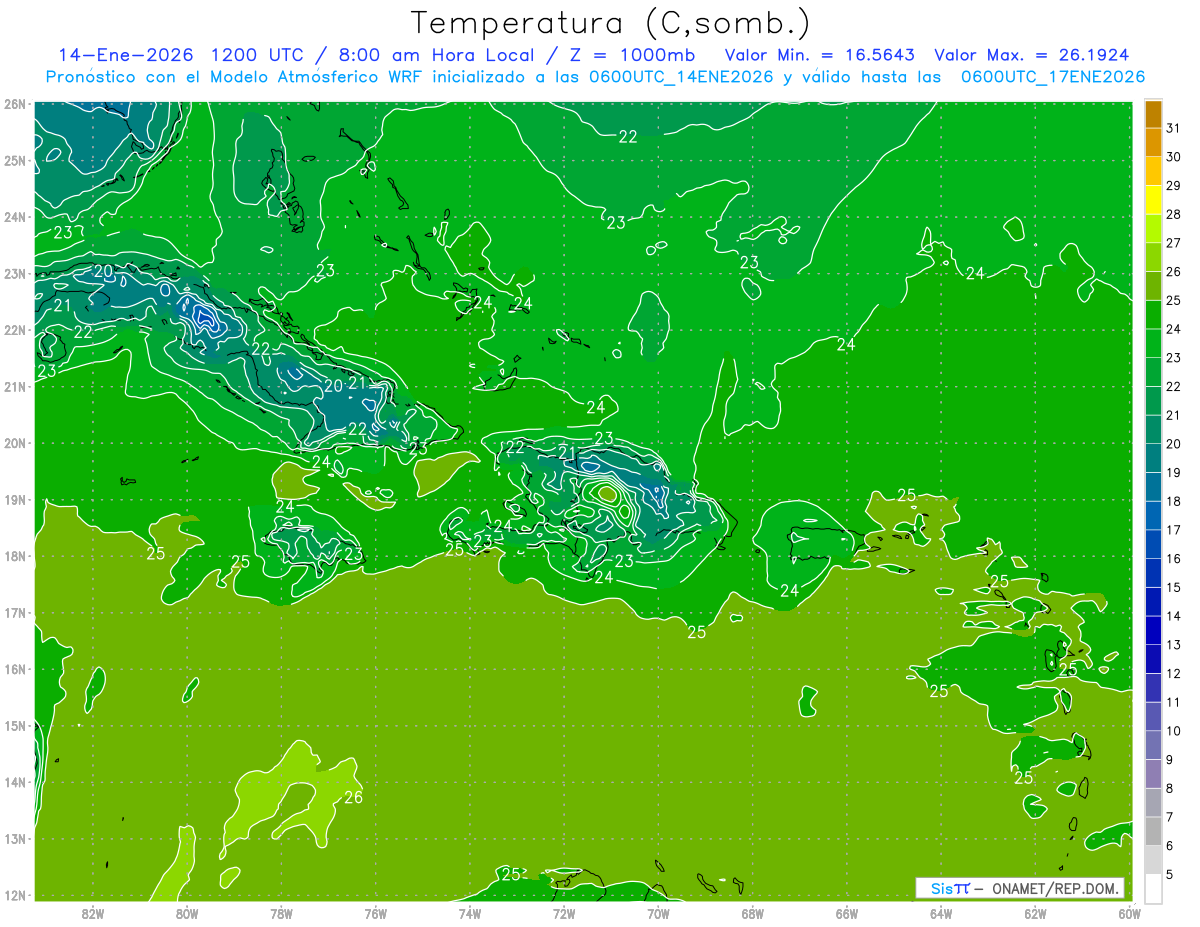Pick the blue legend band between 15 and 16
The width and height of the screenshot is (1200, 927).
(x=1153, y=573)
